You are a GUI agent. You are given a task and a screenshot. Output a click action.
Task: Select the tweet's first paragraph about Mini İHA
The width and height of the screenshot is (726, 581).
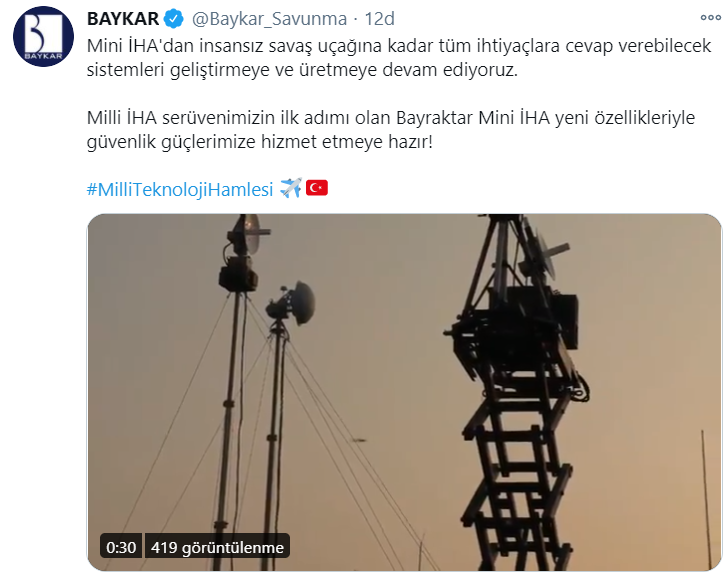click(399, 58)
